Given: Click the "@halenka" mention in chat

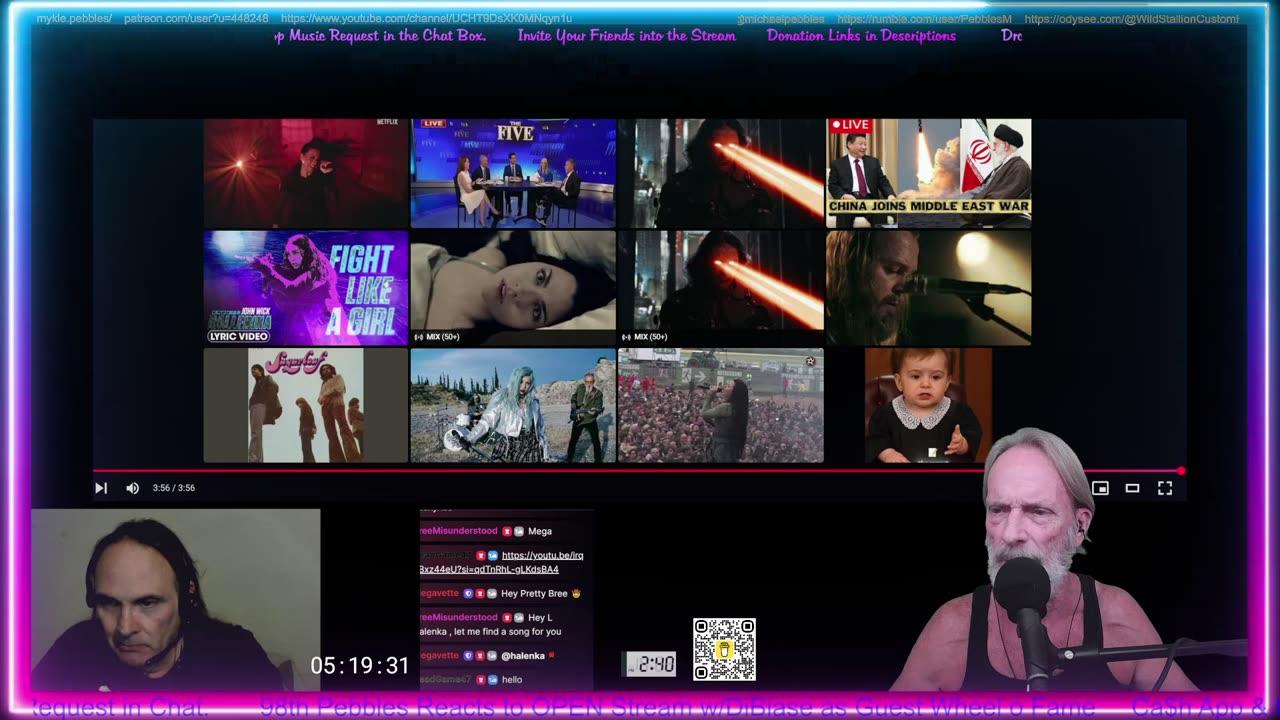Looking at the screenshot, I should (522, 655).
